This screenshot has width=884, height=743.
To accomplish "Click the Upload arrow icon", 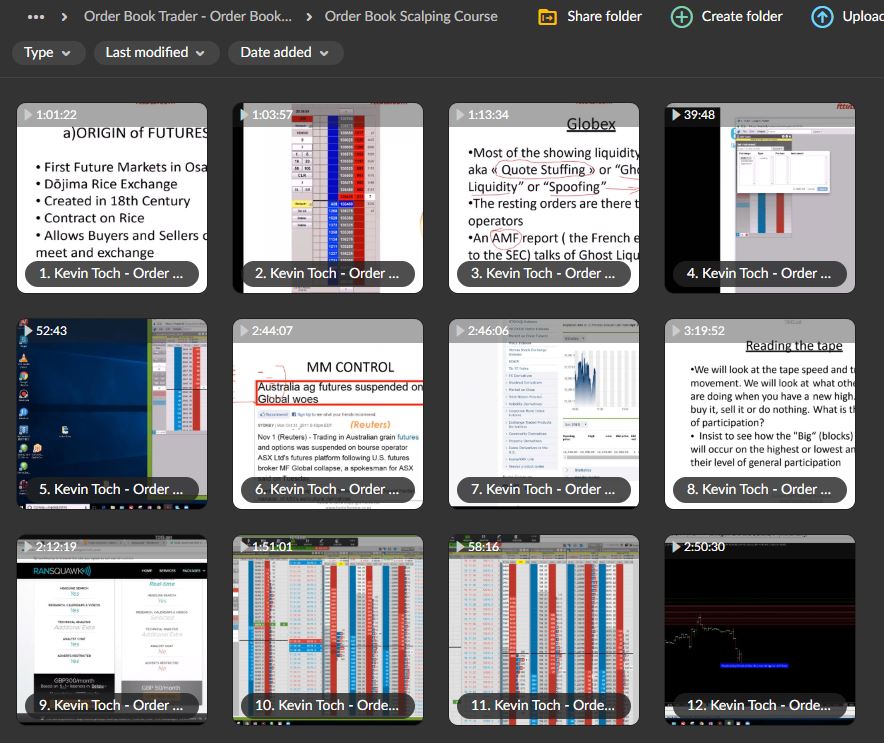I will tap(822, 17).
